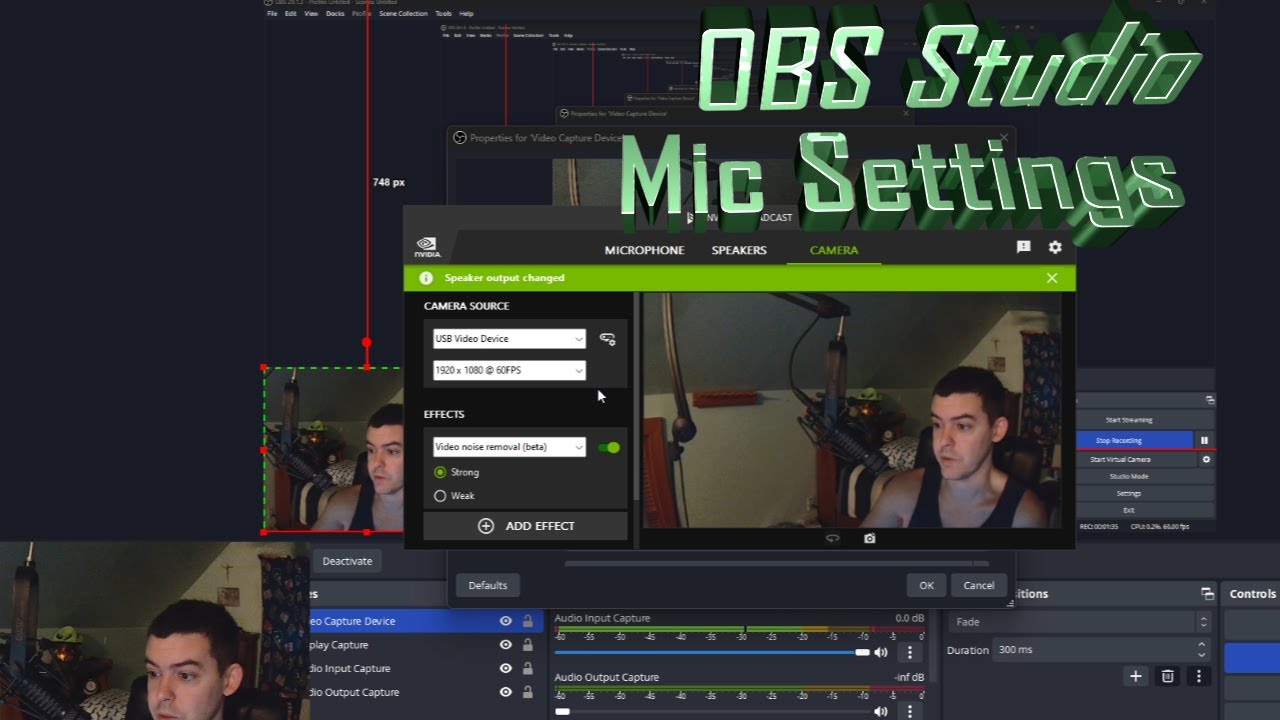The image size is (1280, 720).
Task: Open NVIDIA Broadcast settings gear
Action: click(1055, 247)
